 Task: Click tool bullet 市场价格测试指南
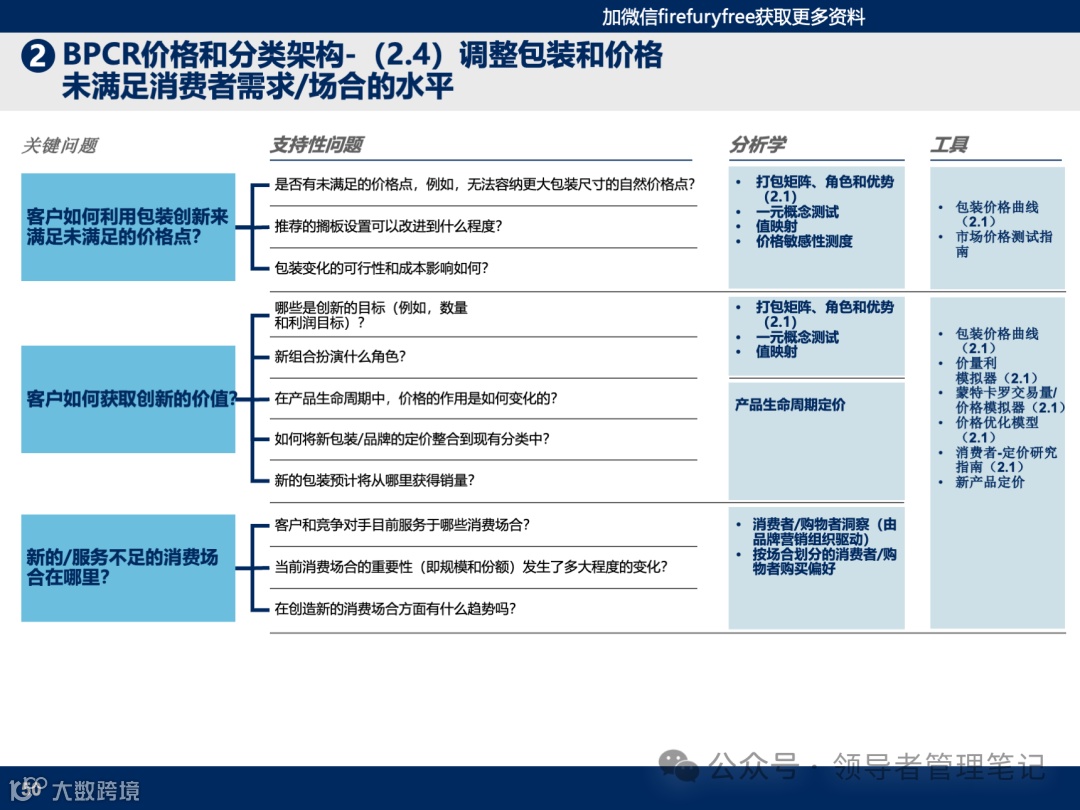click(1004, 244)
